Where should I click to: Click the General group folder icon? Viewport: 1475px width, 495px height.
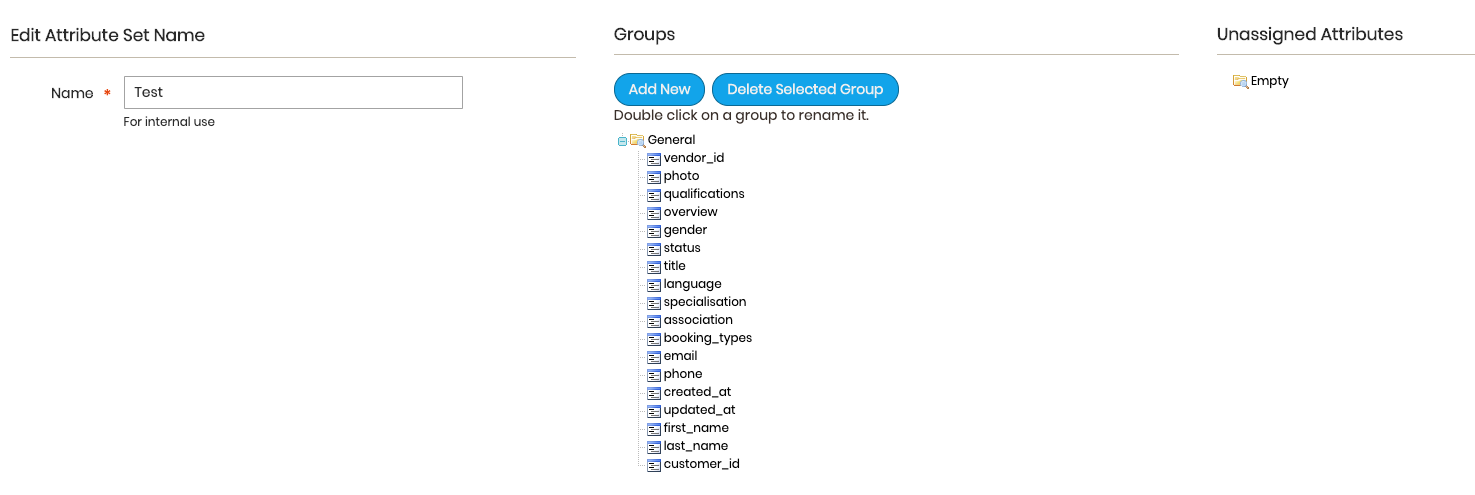[637, 141]
